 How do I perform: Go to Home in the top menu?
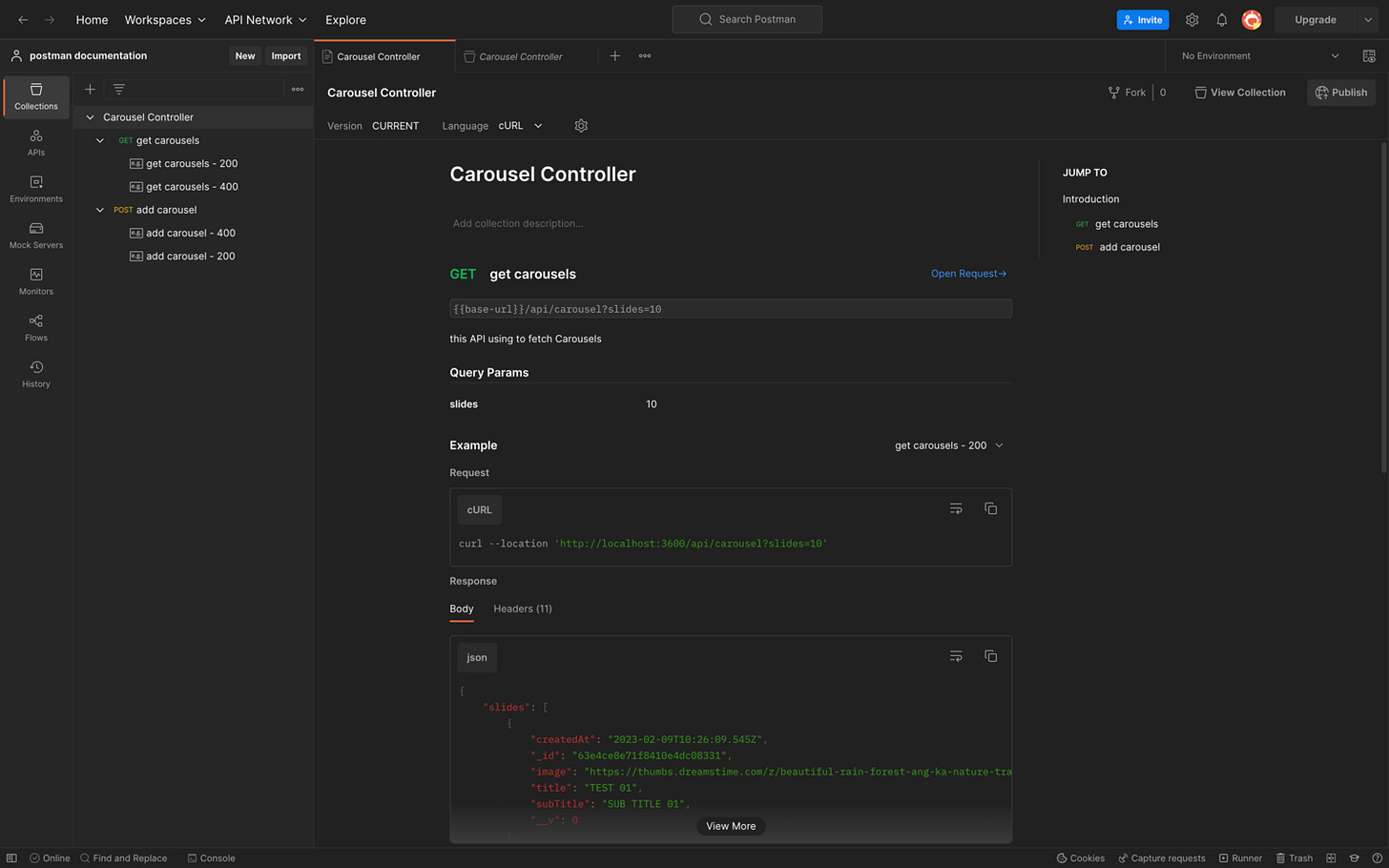click(x=92, y=19)
